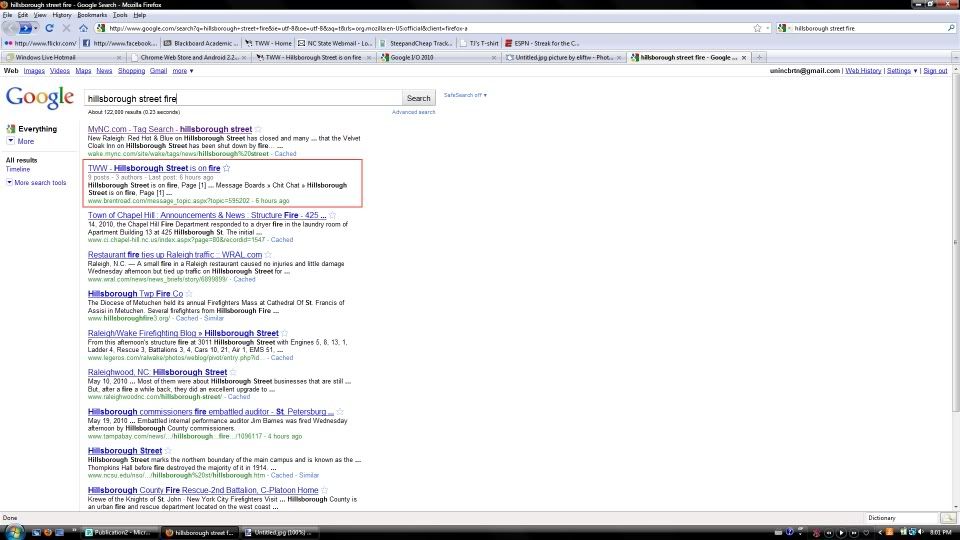Viewport: 960px width, 540px height.
Task: Switch to Untitled.jpg window in taskbar
Action: [x=280, y=533]
